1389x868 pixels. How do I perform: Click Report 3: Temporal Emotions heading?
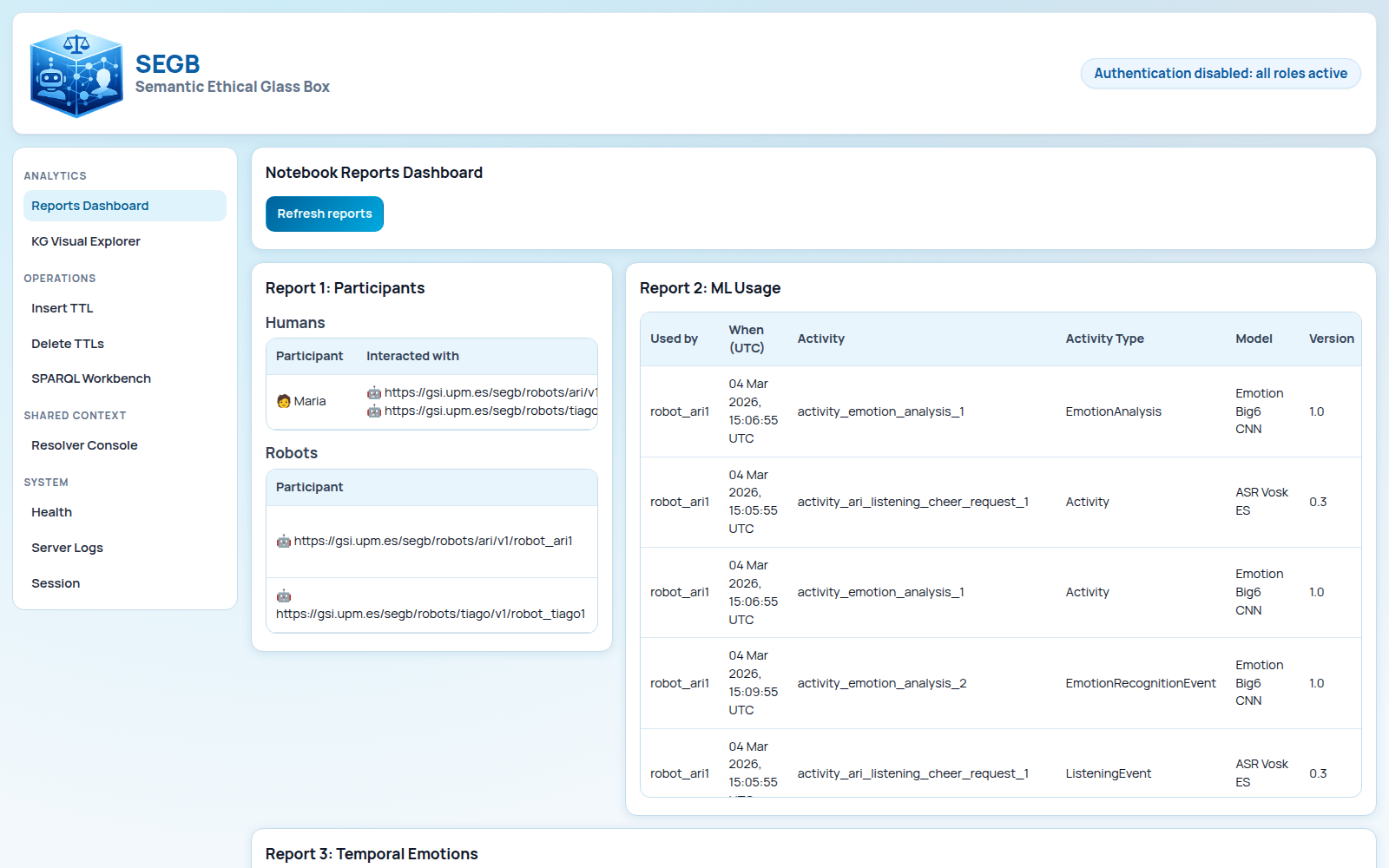tap(372, 854)
